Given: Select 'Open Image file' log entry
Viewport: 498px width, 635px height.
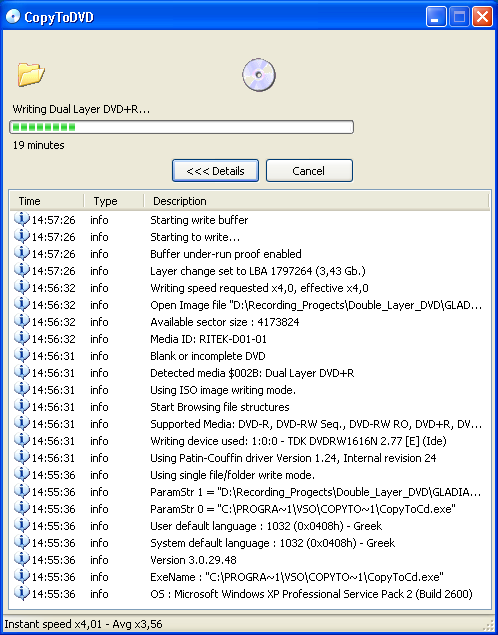Looking at the screenshot, I should pos(316,305).
